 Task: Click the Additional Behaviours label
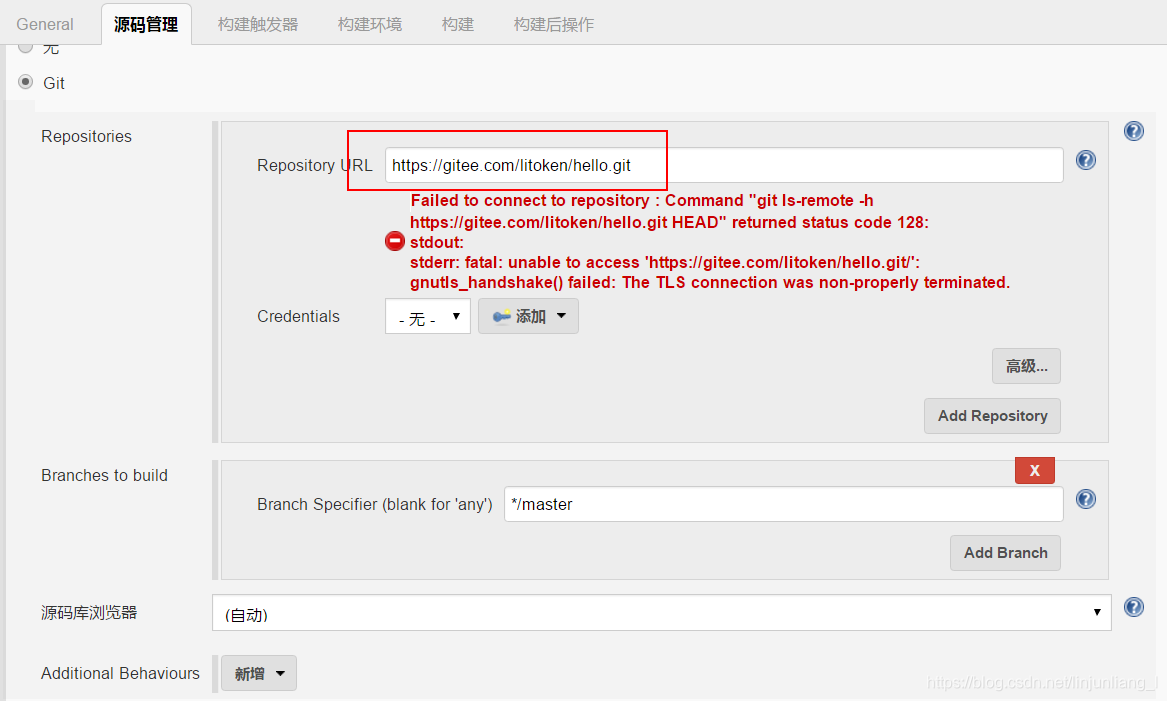click(121, 673)
